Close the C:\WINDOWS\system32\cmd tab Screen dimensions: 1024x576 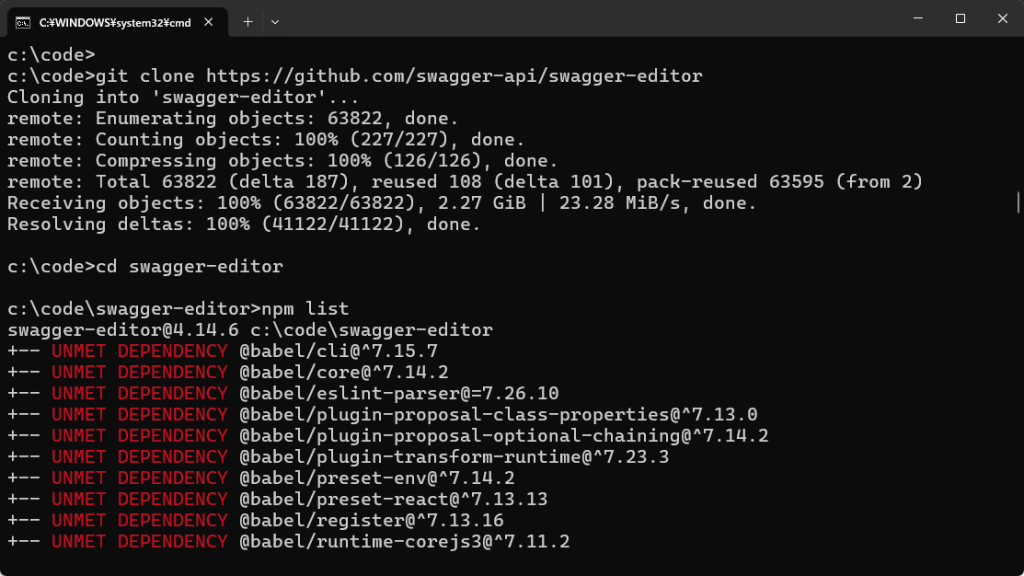click(208, 22)
